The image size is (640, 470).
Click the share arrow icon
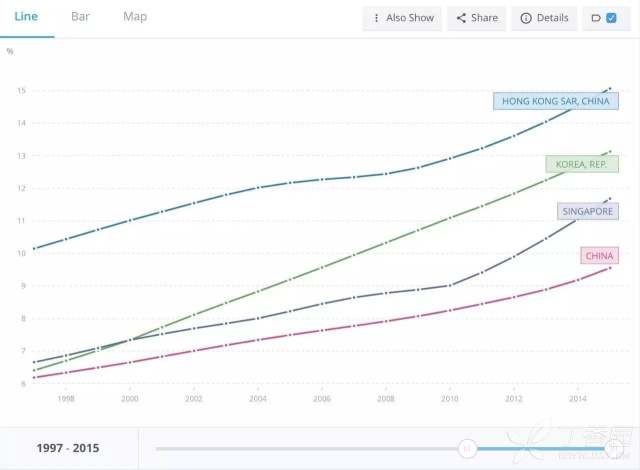click(x=461, y=18)
